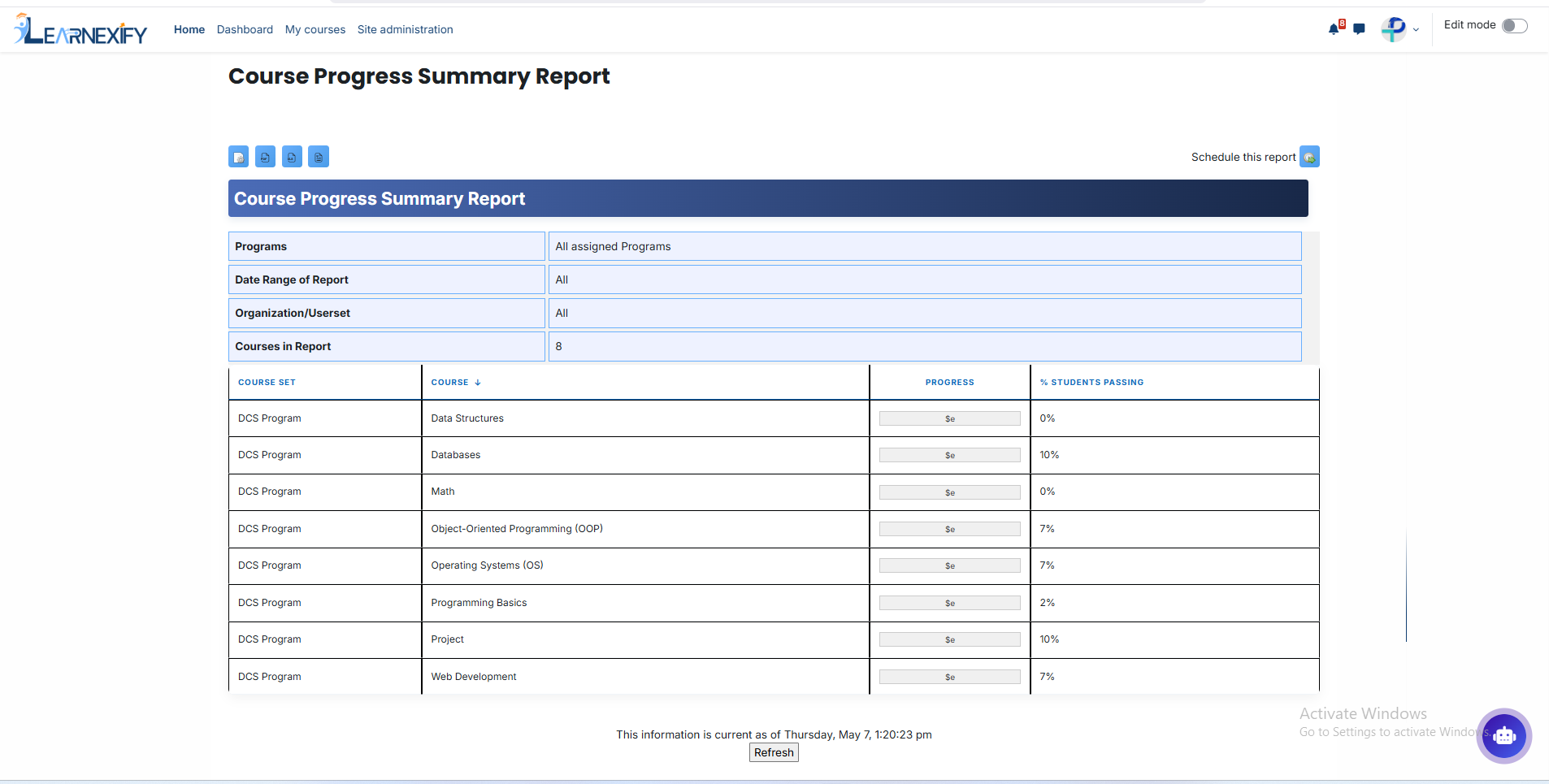
Task: Click the Schedule this report text
Action: point(1243,157)
